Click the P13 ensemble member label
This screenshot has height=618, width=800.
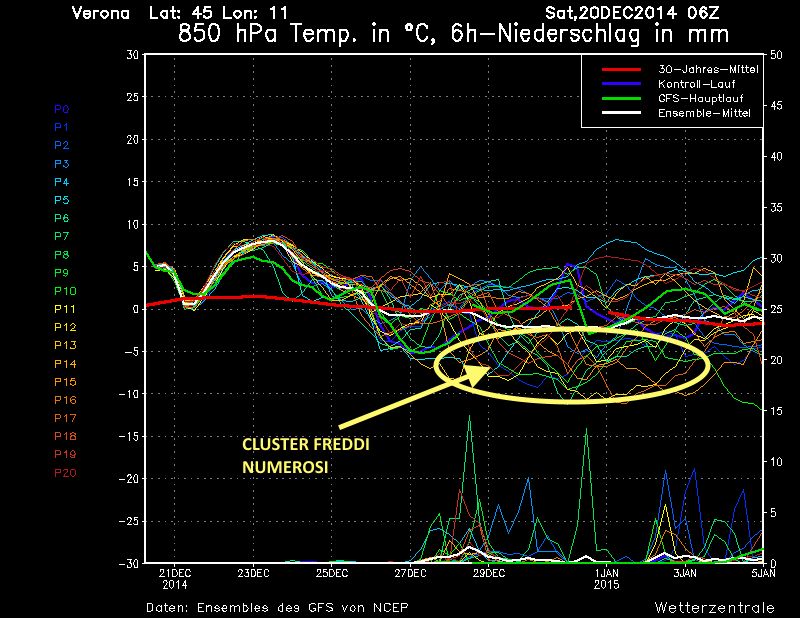click(x=65, y=345)
